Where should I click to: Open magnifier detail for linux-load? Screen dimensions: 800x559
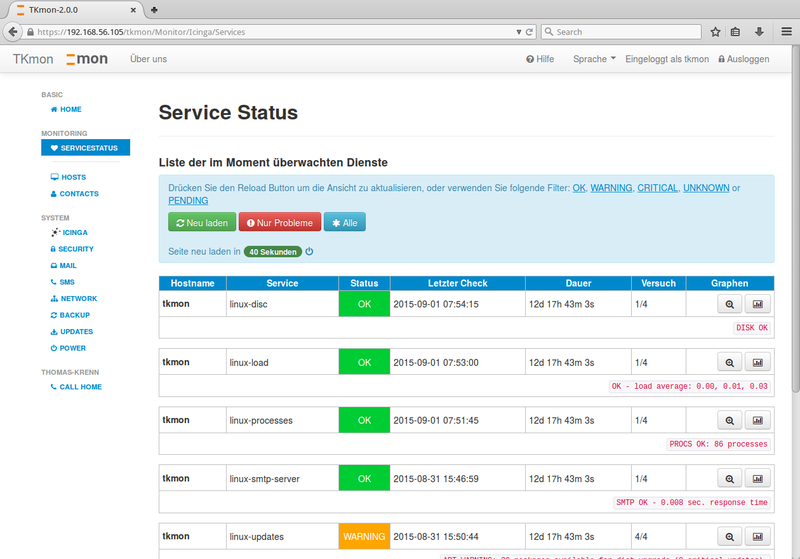[730, 362]
